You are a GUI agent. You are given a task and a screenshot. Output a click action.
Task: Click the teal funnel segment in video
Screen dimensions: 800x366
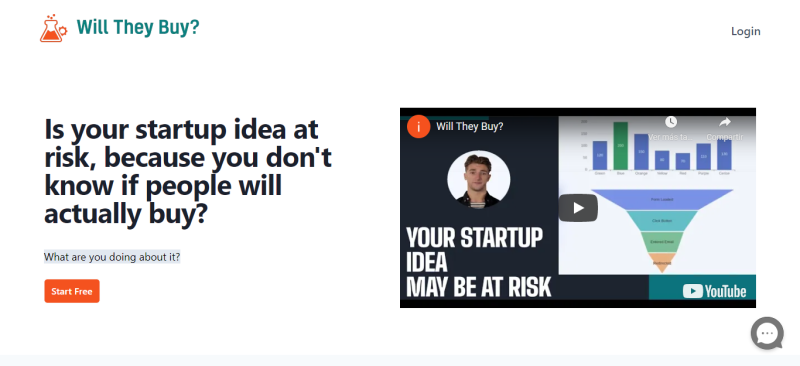click(662, 221)
